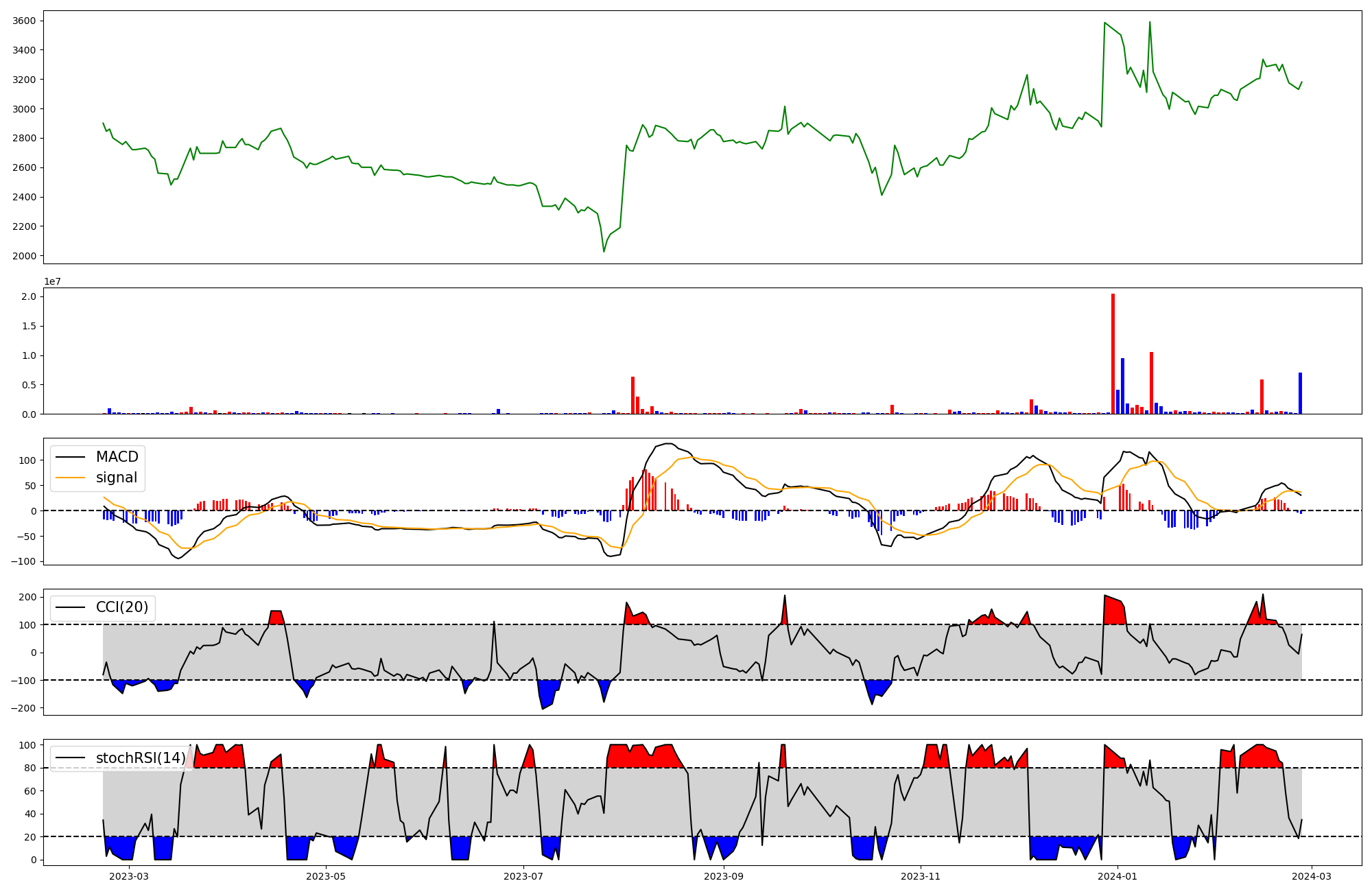Click the 2023-05 x-axis date label
This screenshot has width=1372, height=892.
point(326,876)
